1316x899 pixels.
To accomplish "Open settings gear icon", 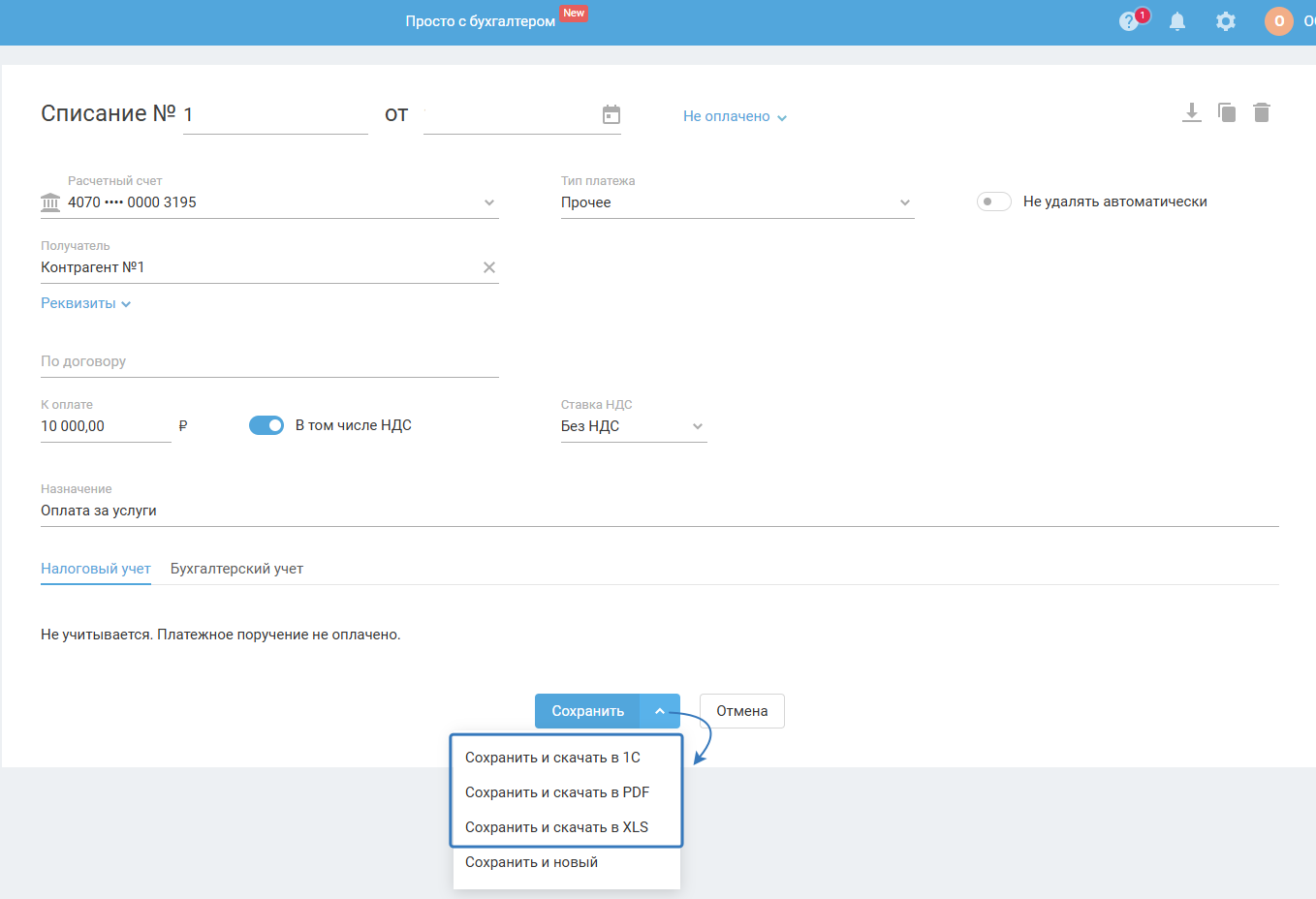I will 1226,21.
